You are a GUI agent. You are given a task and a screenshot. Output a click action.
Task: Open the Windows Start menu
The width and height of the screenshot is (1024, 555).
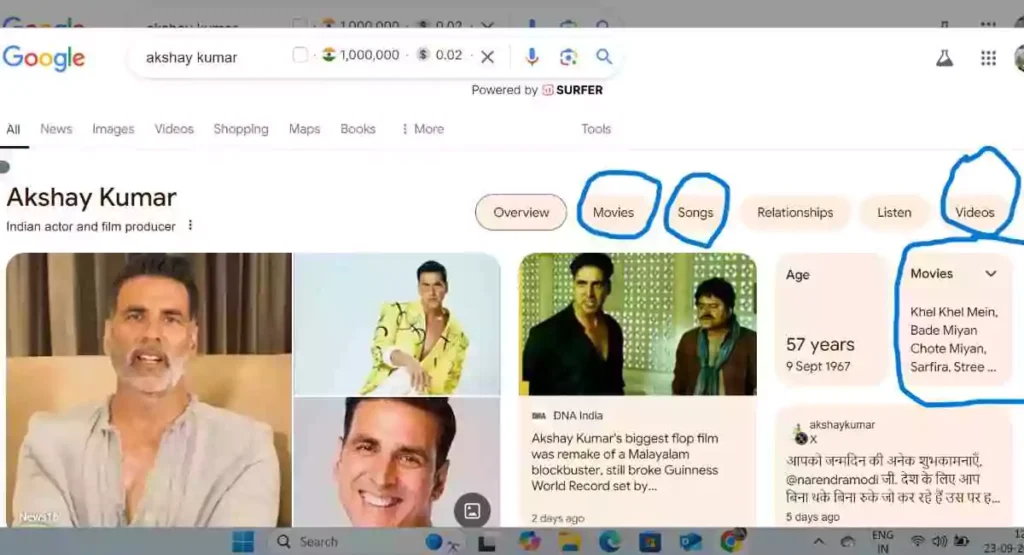pyautogui.click(x=243, y=542)
